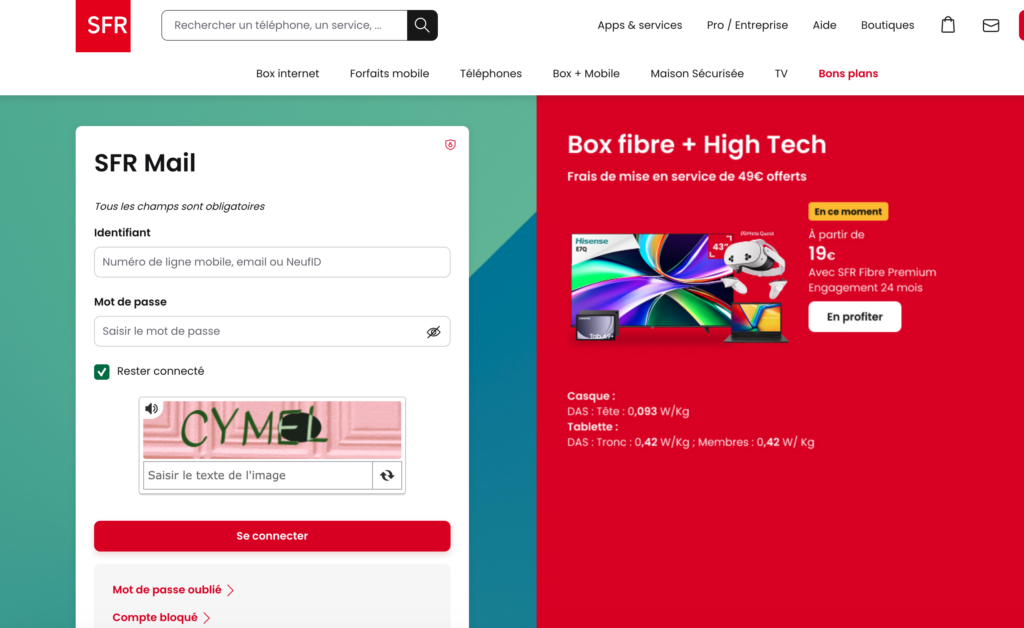
Task: Click 'Engagement 24 mois' text
Action: (865, 288)
